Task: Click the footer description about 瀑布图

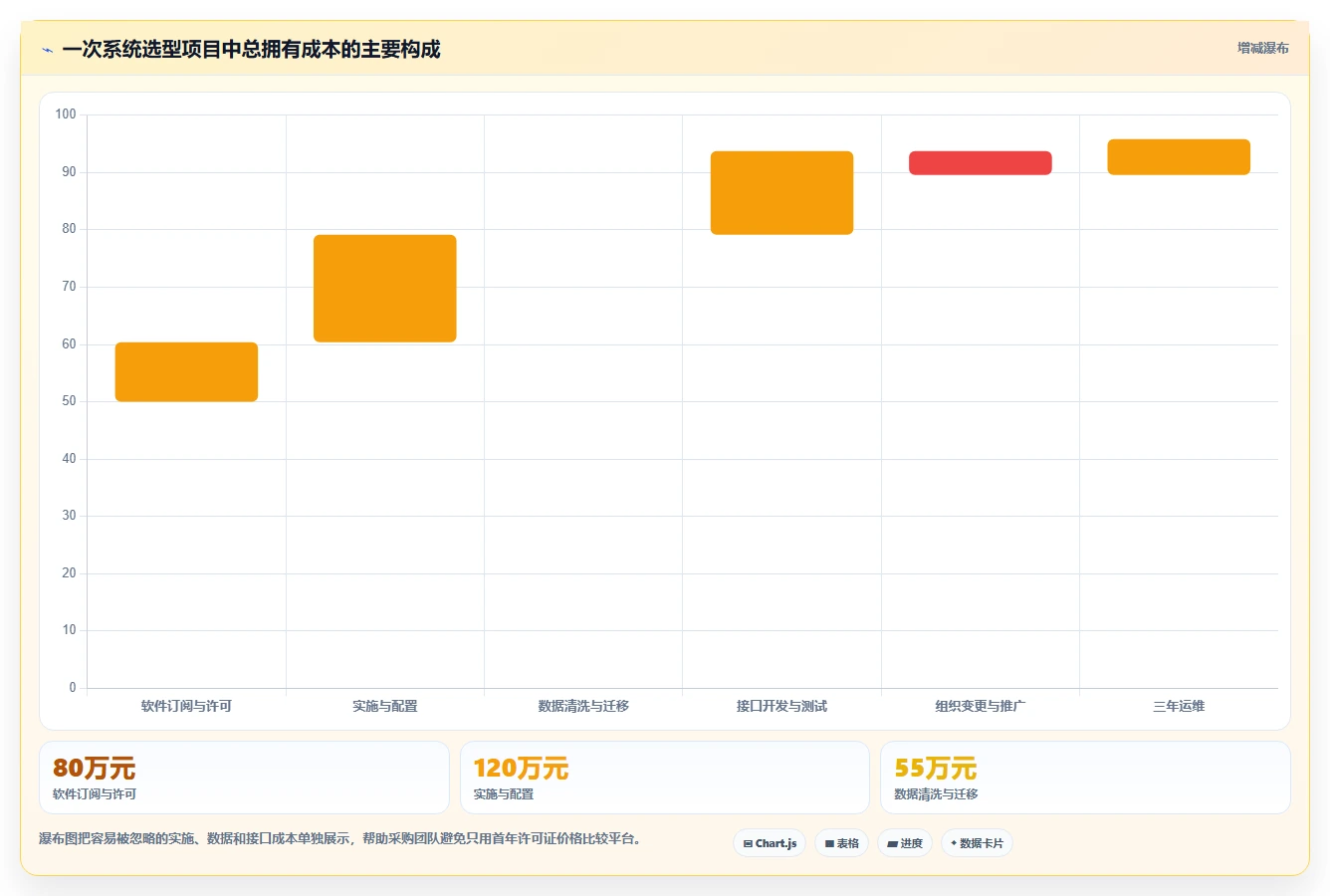Action: coord(339,839)
